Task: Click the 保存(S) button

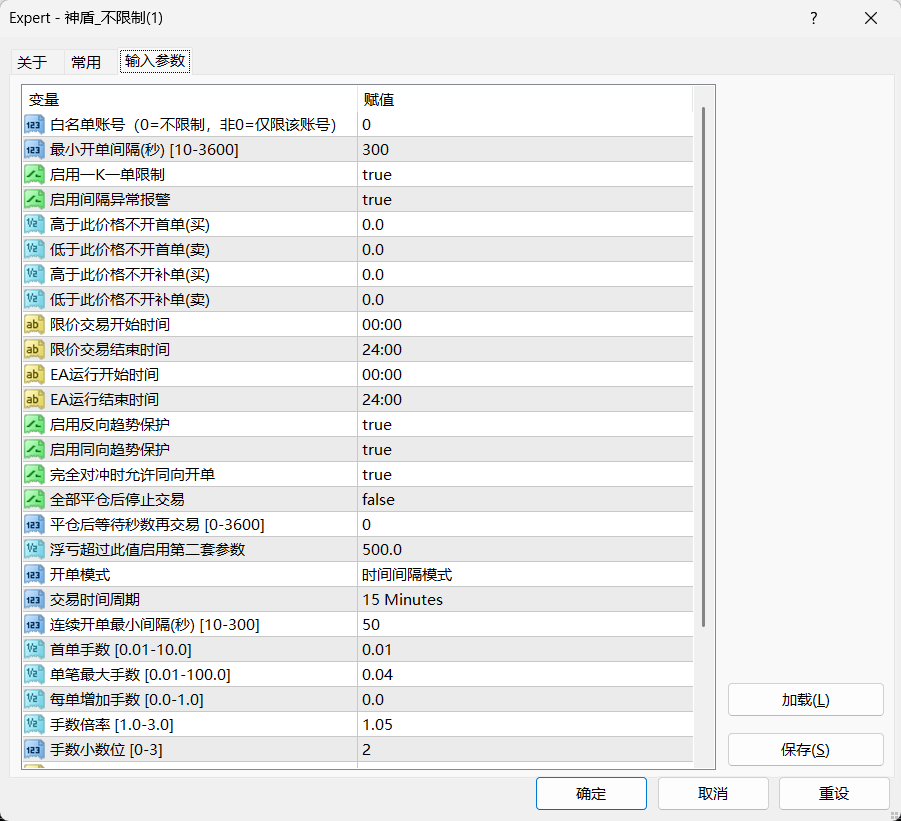Action: tap(806, 750)
